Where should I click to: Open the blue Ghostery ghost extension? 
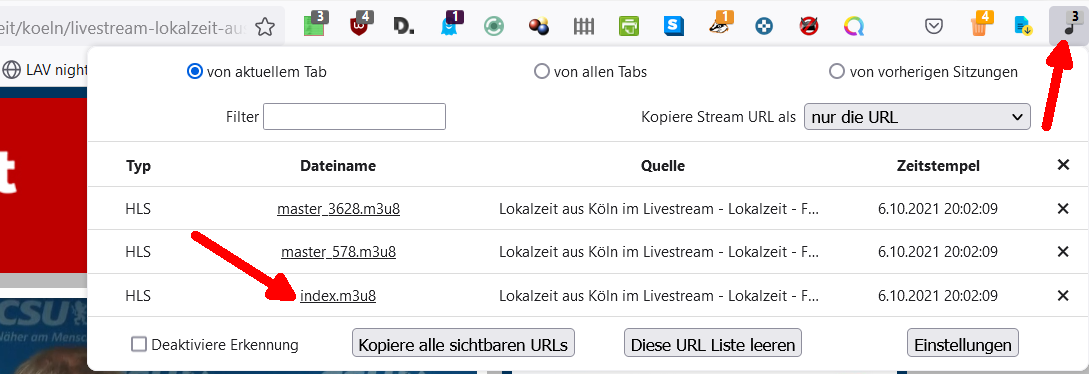pos(451,26)
